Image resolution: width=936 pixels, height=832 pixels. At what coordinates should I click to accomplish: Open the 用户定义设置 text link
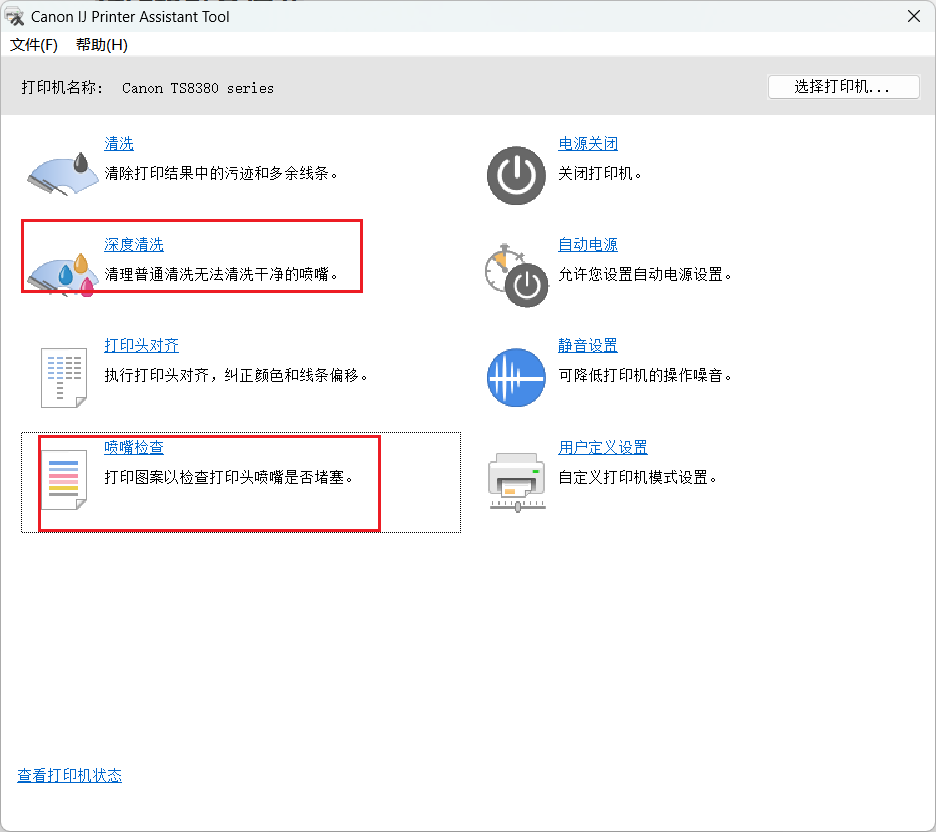[x=603, y=448]
